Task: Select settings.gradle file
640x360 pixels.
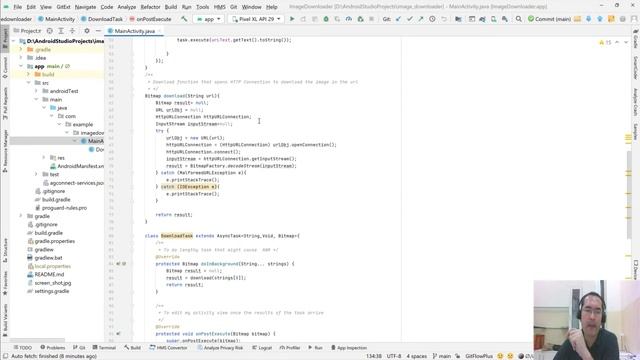Action: [x=48, y=291]
